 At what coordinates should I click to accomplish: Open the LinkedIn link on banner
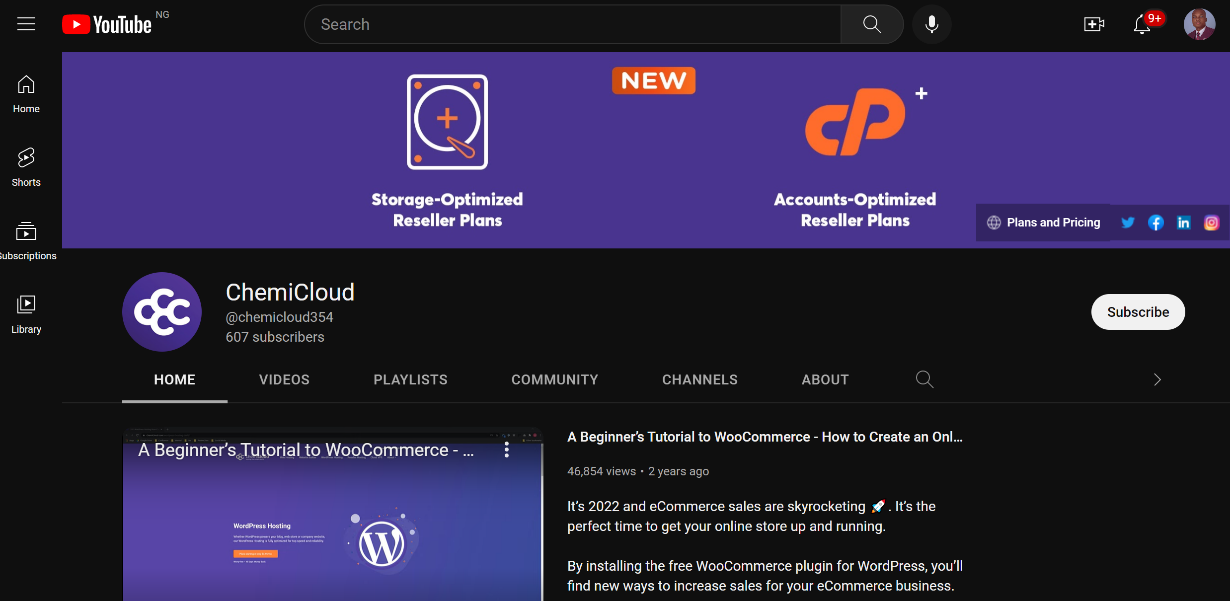click(x=1184, y=223)
